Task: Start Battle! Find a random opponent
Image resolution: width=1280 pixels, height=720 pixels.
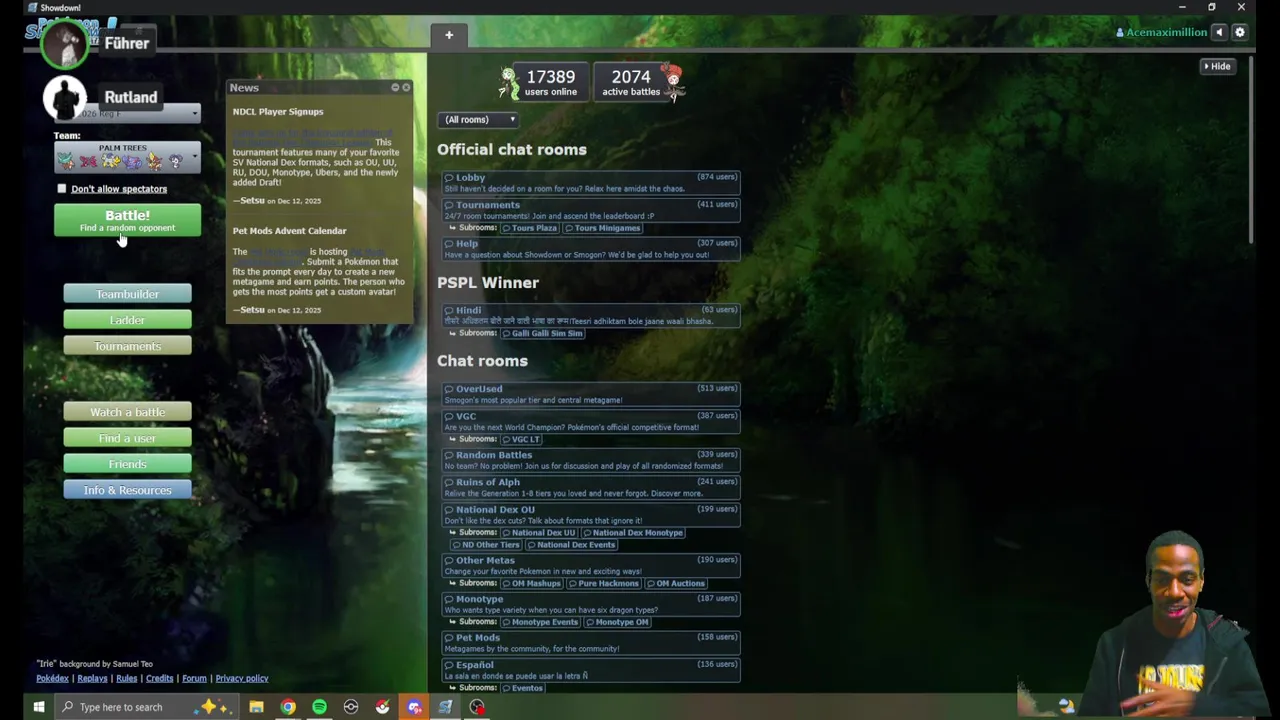Action: [127, 220]
